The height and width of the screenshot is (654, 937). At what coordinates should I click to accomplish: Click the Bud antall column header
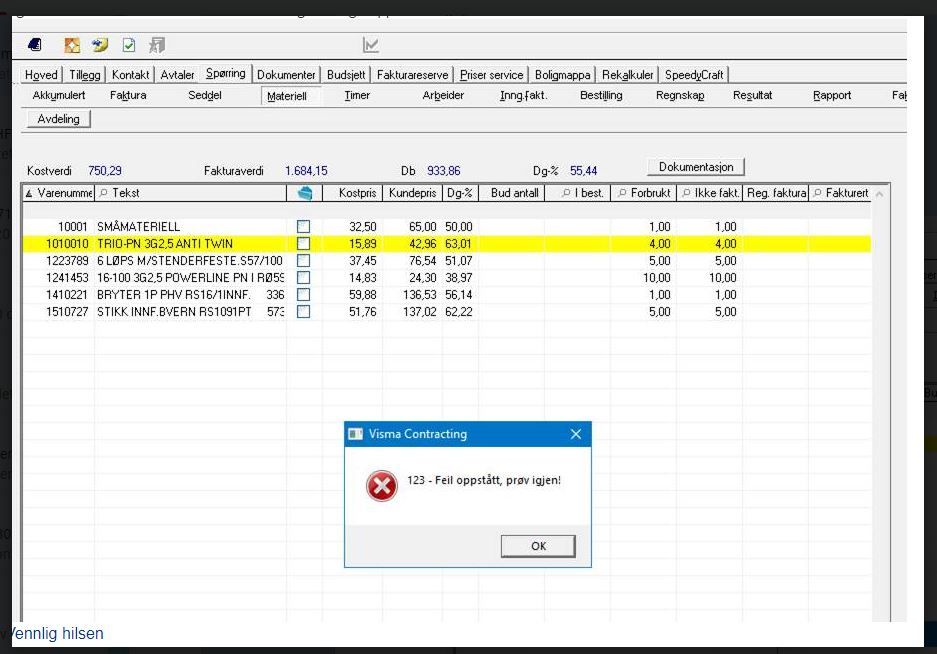pos(512,192)
